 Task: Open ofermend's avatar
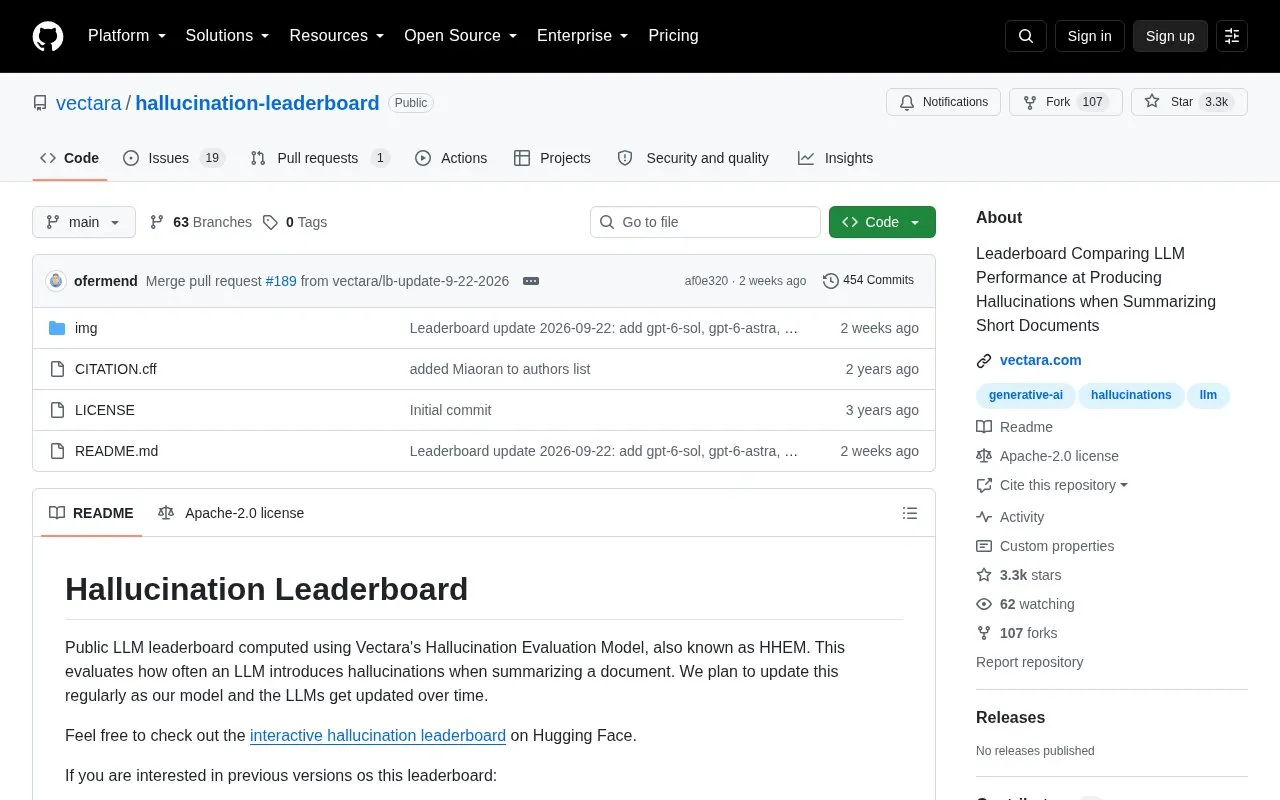56,281
